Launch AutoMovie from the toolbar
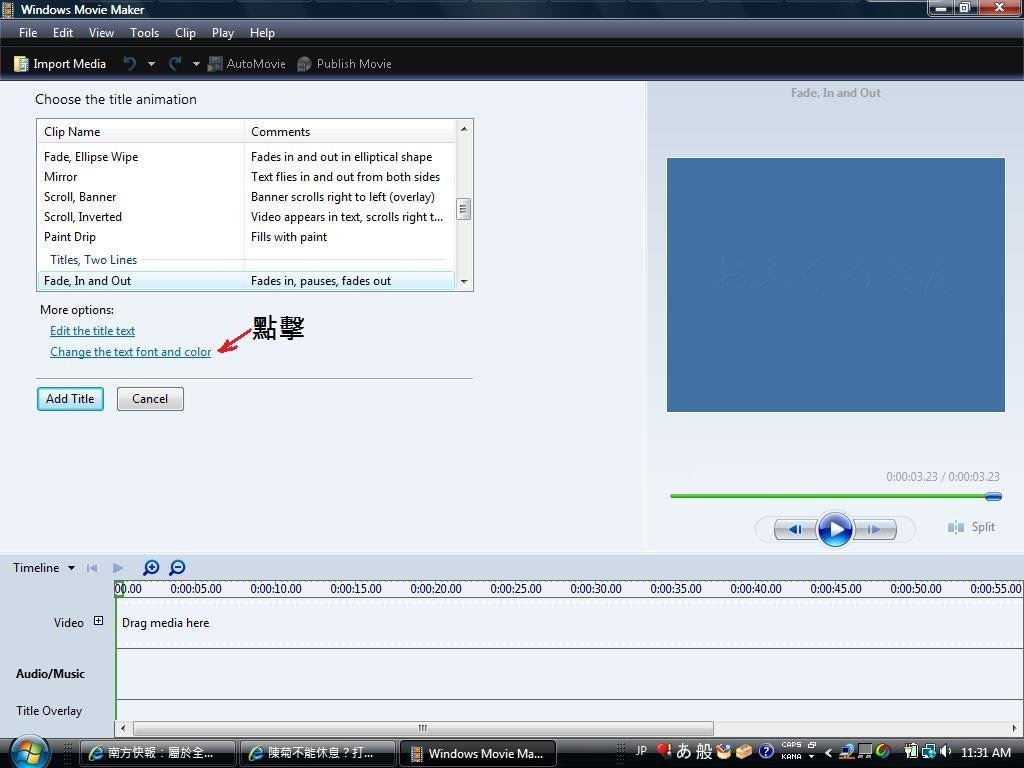The height and width of the screenshot is (768, 1024). click(x=247, y=63)
